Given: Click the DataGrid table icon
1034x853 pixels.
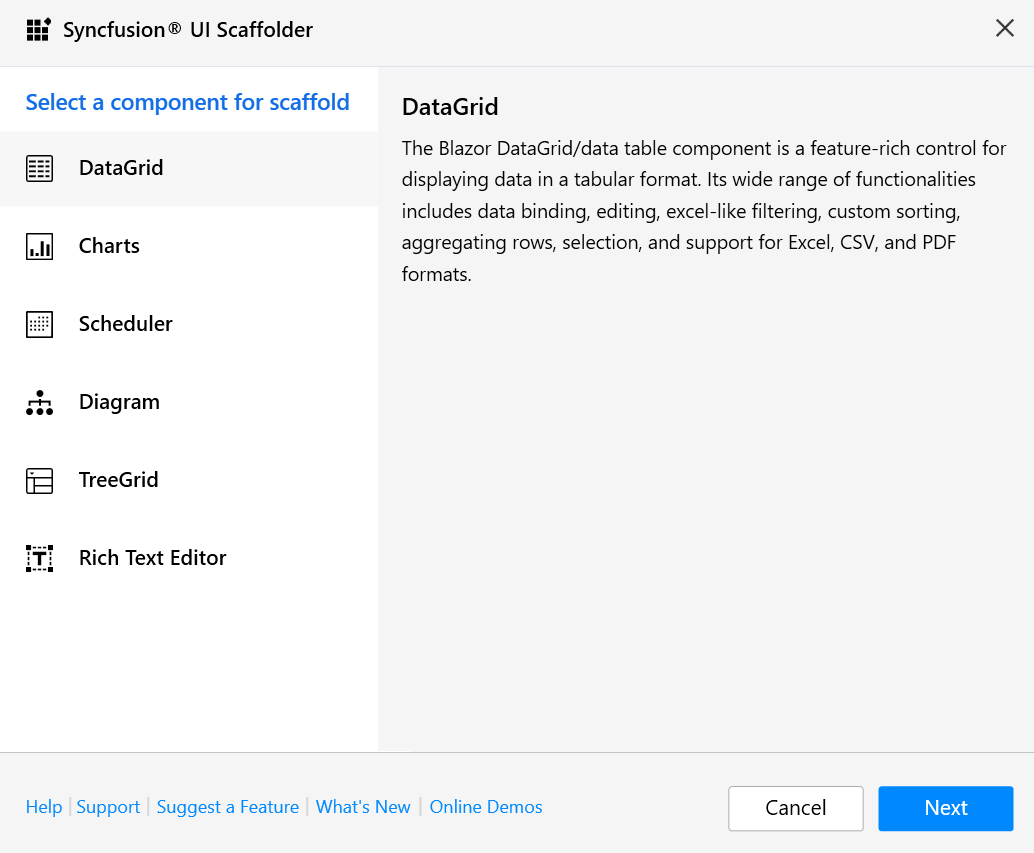Looking at the screenshot, I should click(x=39, y=168).
